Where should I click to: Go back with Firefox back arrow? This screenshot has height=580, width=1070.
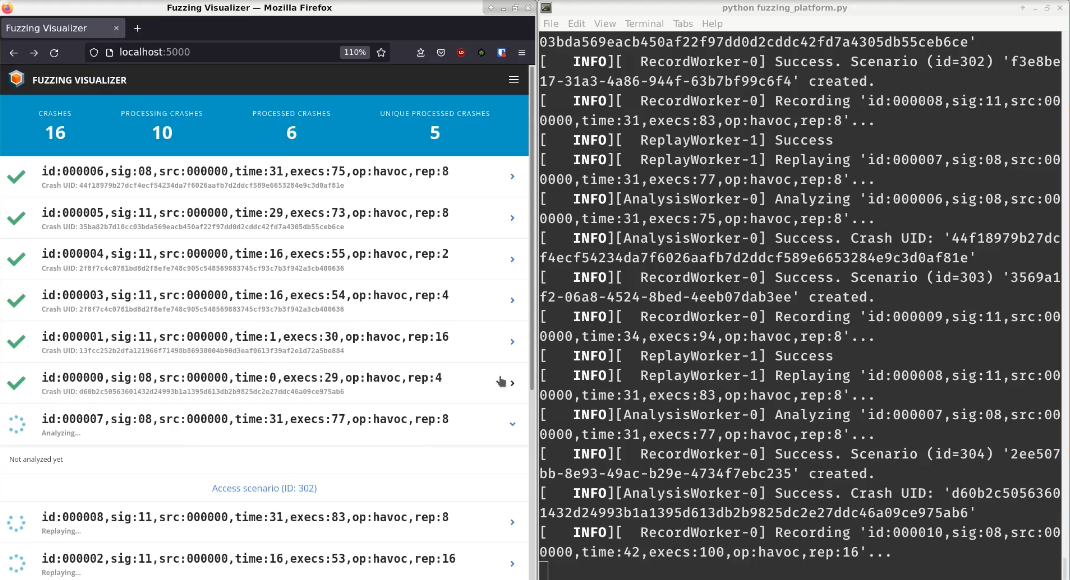click(14, 53)
